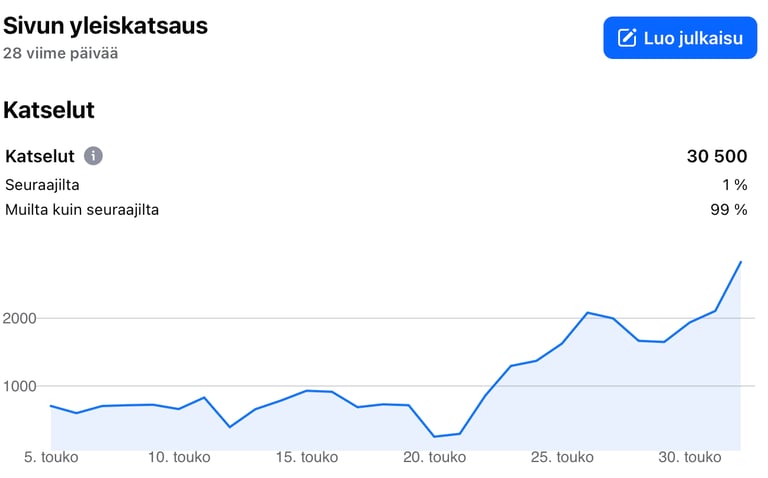Click the 20. touko axis label
This screenshot has width=768, height=478.
click(x=434, y=457)
